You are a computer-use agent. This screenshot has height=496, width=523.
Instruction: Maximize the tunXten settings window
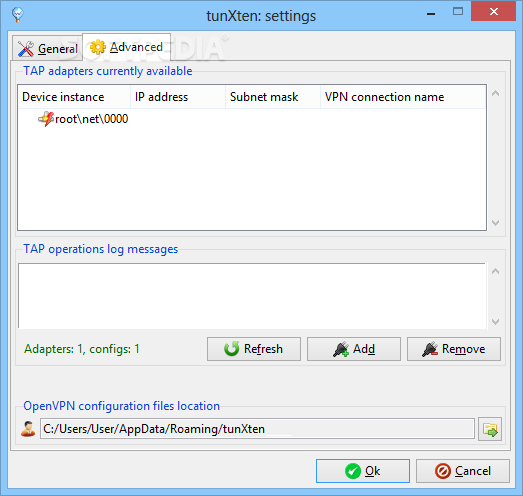click(x=458, y=12)
